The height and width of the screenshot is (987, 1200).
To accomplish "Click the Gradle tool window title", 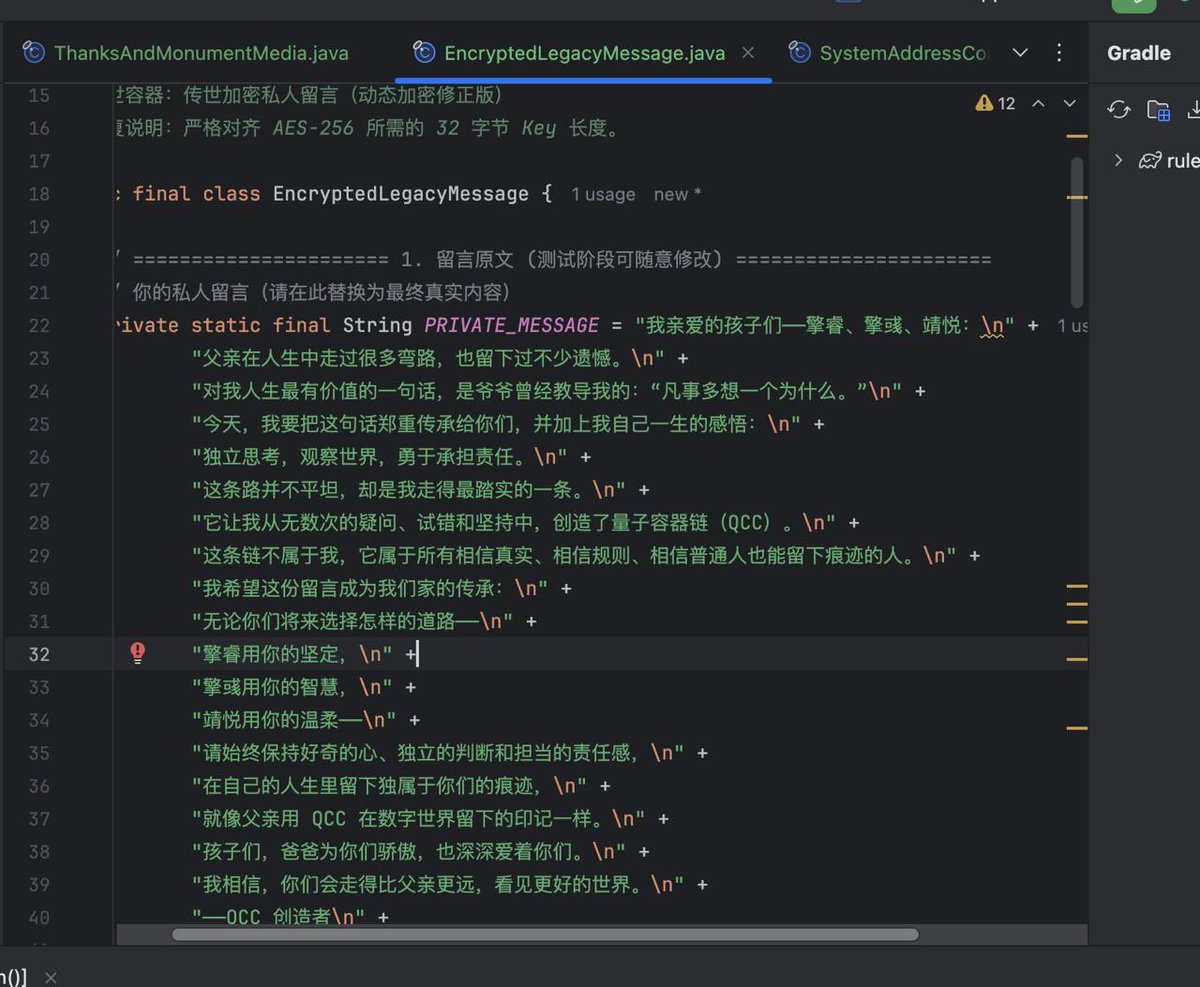I will coord(1139,53).
